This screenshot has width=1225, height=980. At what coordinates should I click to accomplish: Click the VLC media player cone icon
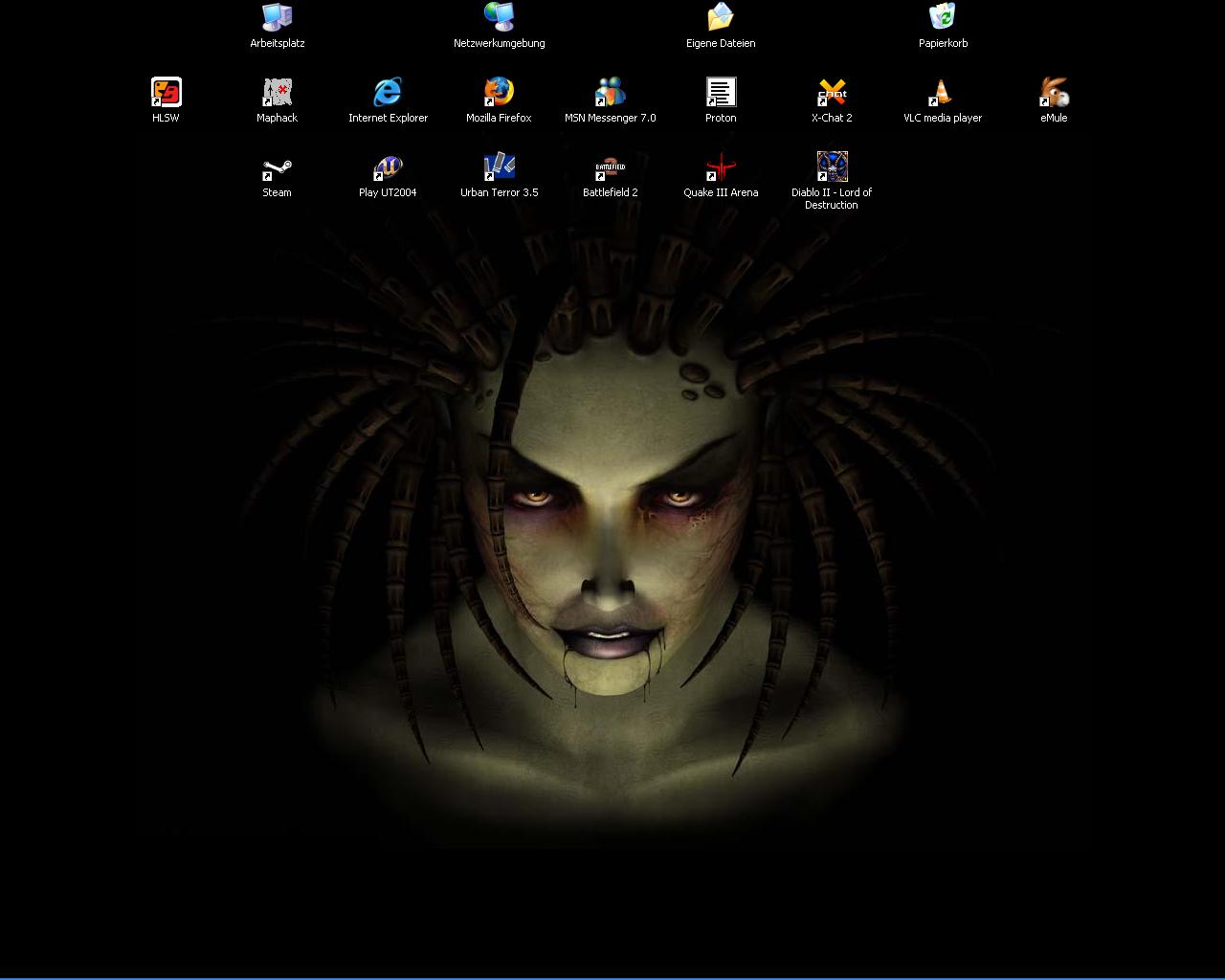coord(943,92)
